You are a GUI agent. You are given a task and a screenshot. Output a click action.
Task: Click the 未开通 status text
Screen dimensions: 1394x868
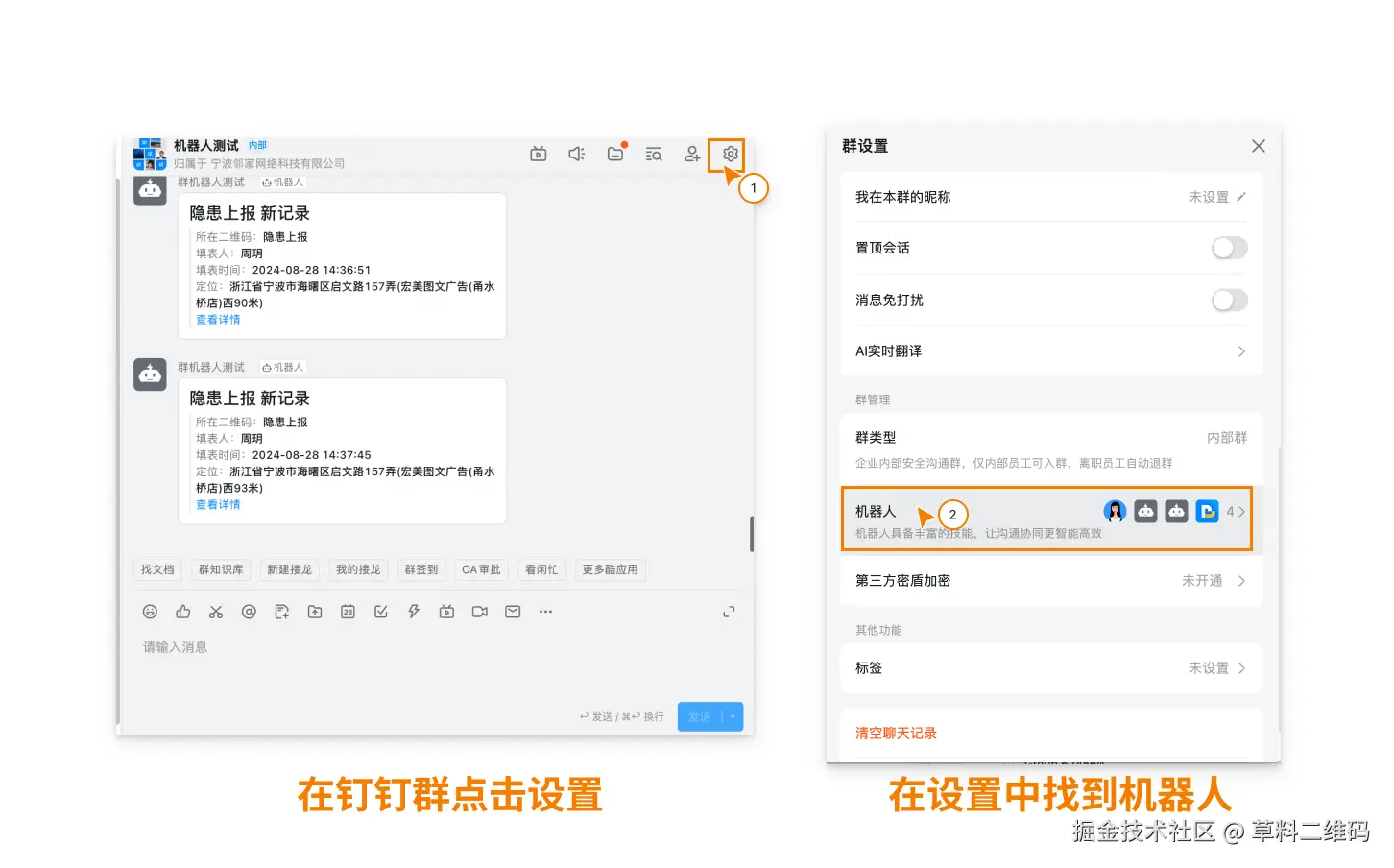(1202, 581)
